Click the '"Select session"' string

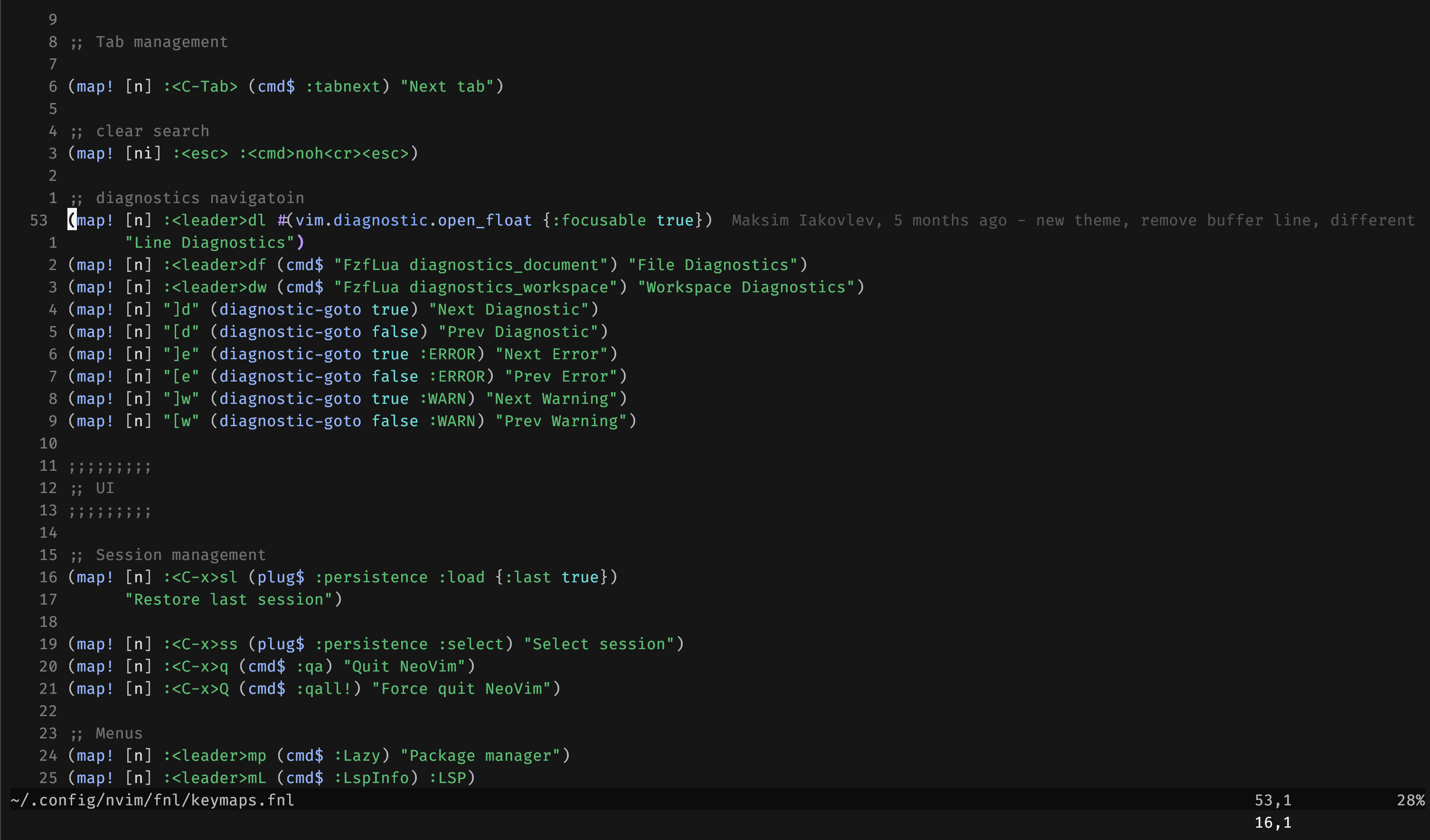pyautogui.click(x=599, y=644)
